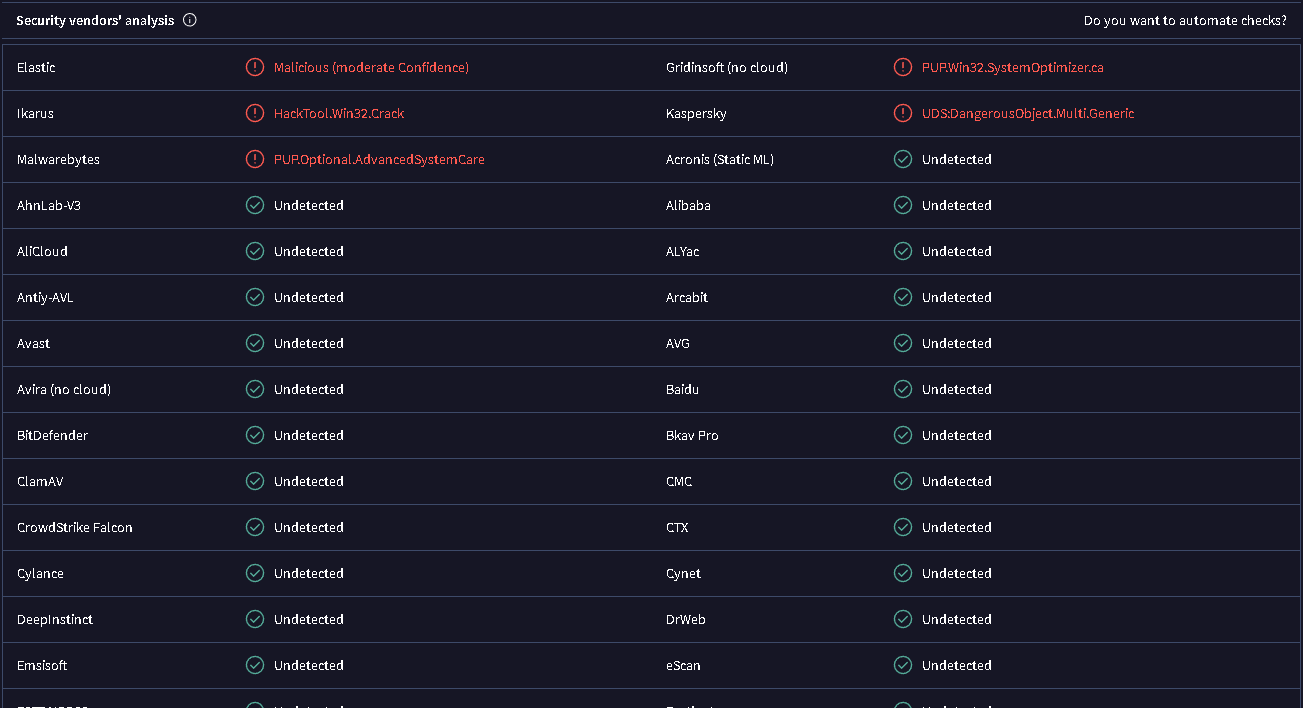
Task: Select 'PUP.Win32.SystemOptimizer.ca' detection text
Action: (x=1013, y=67)
